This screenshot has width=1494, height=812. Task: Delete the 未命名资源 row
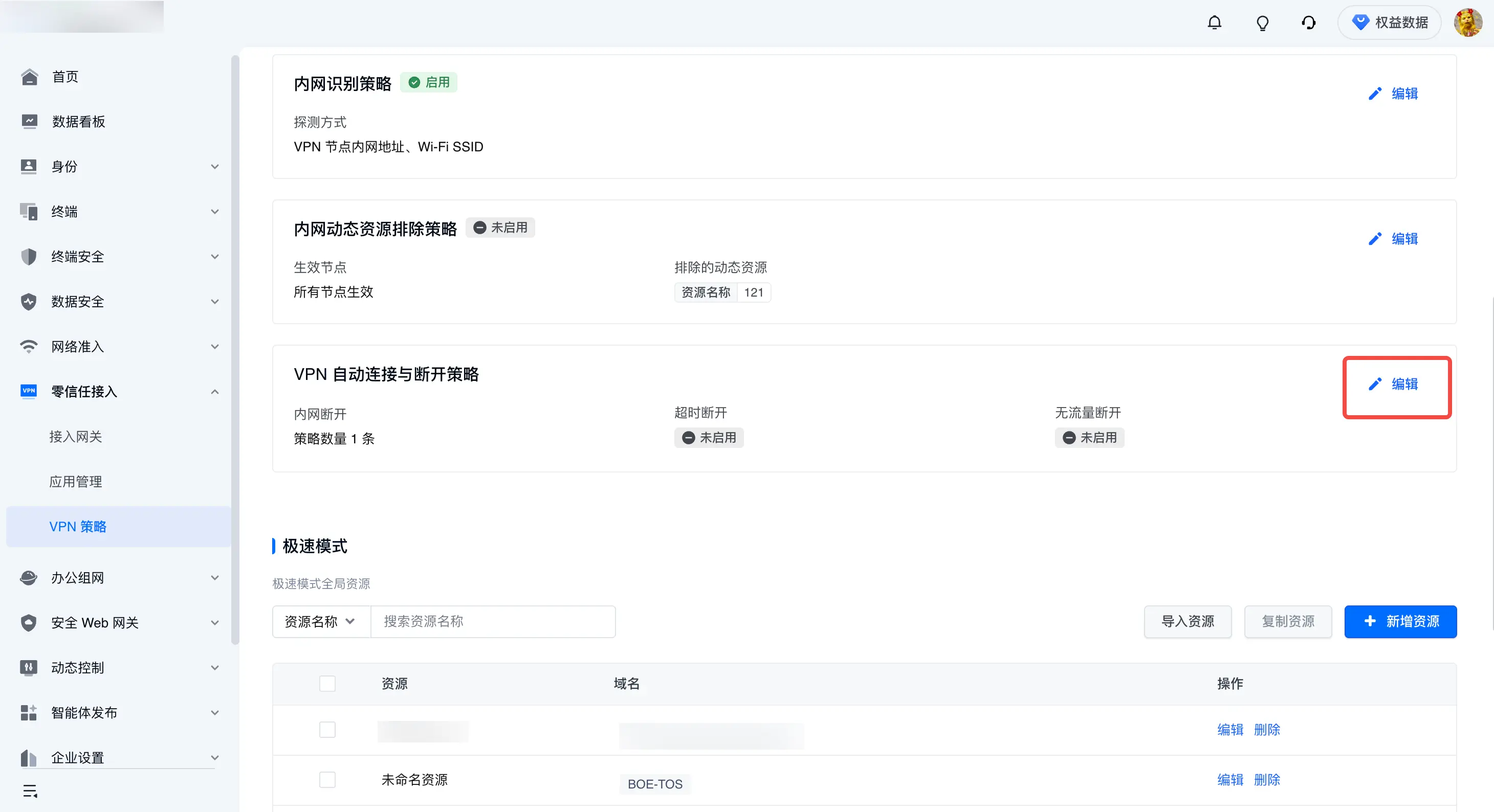(1267, 780)
